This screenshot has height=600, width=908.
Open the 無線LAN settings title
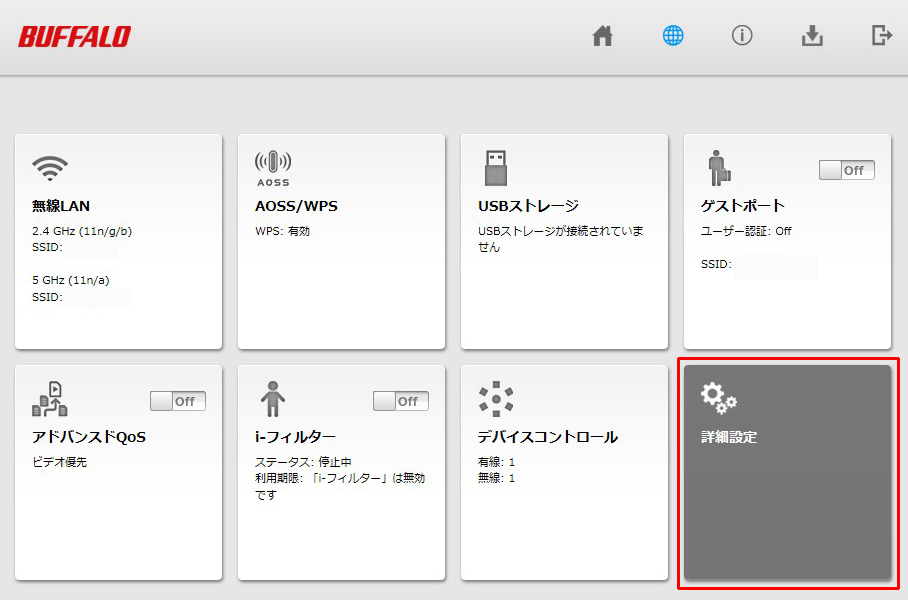pyautogui.click(x=61, y=207)
